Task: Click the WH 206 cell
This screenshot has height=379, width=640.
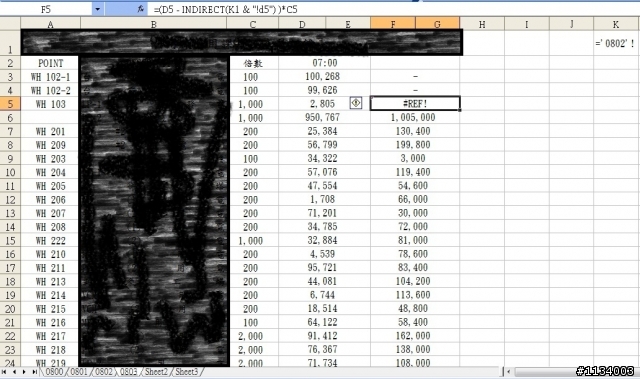Action: 51,199
